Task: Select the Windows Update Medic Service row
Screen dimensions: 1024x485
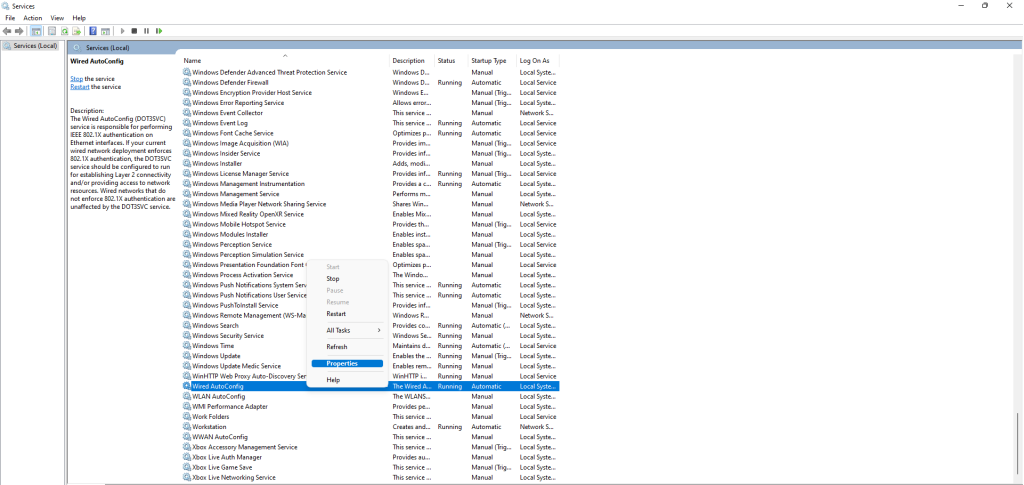Action: pyautogui.click(x=370, y=366)
